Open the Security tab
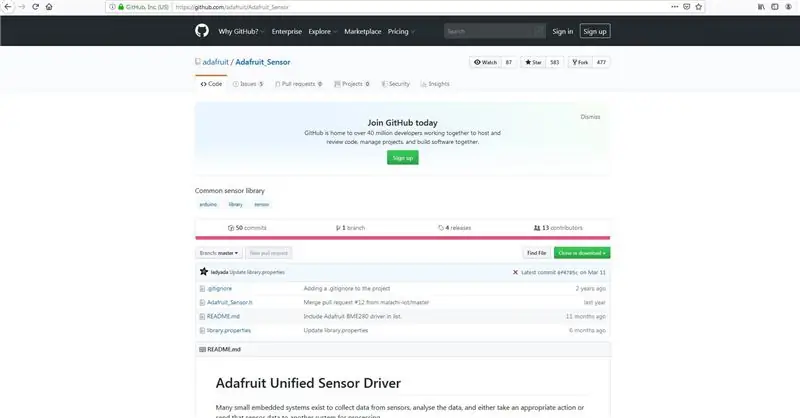The width and height of the screenshot is (800, 418). (395, 84)
